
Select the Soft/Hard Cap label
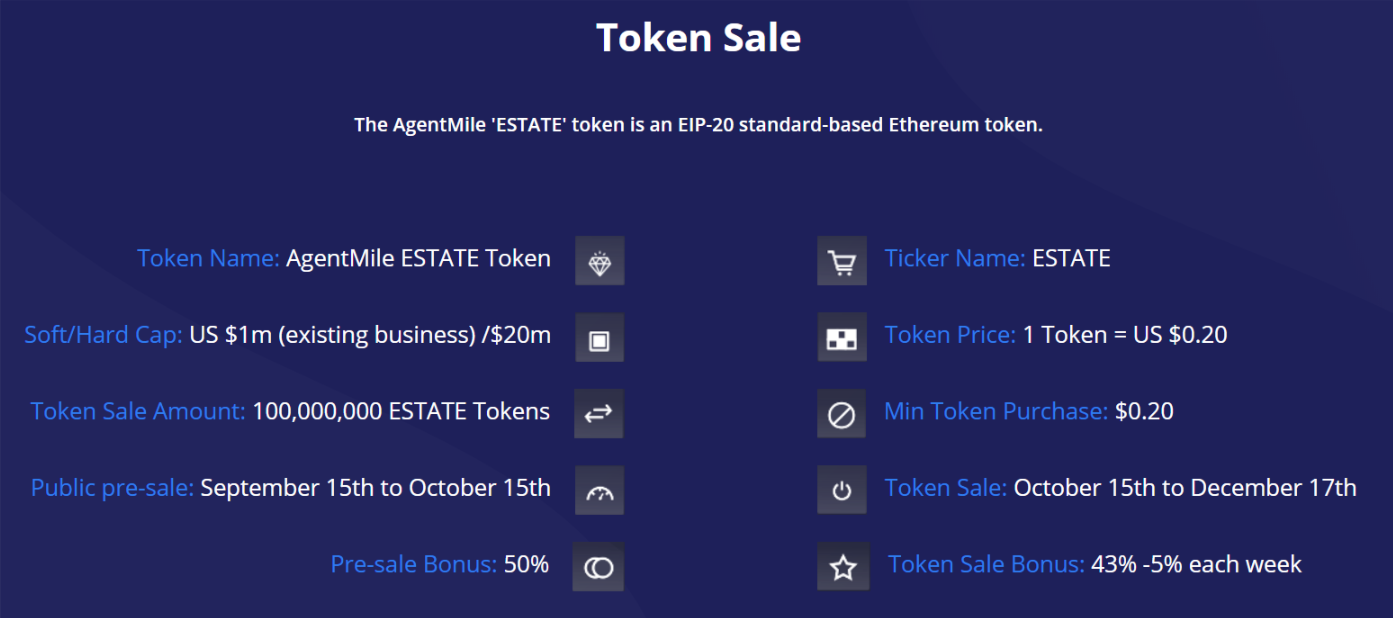pos(104,335)
